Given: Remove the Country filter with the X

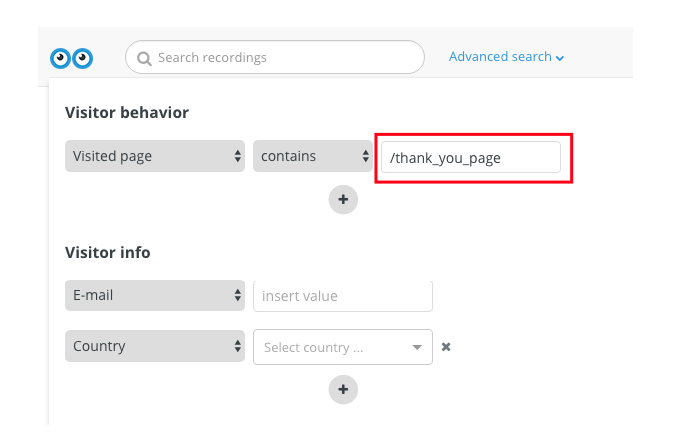Looking at the screenshot, I should (446, 347).
